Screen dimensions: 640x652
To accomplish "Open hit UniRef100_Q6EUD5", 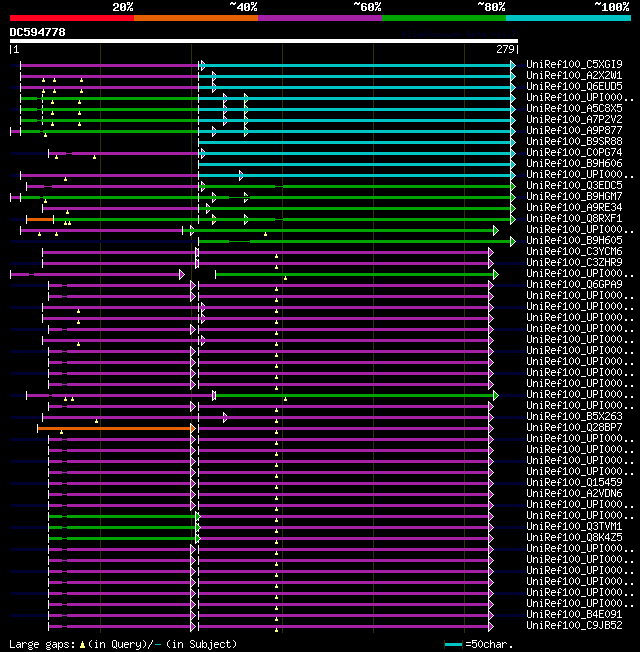I will point(574,86).
